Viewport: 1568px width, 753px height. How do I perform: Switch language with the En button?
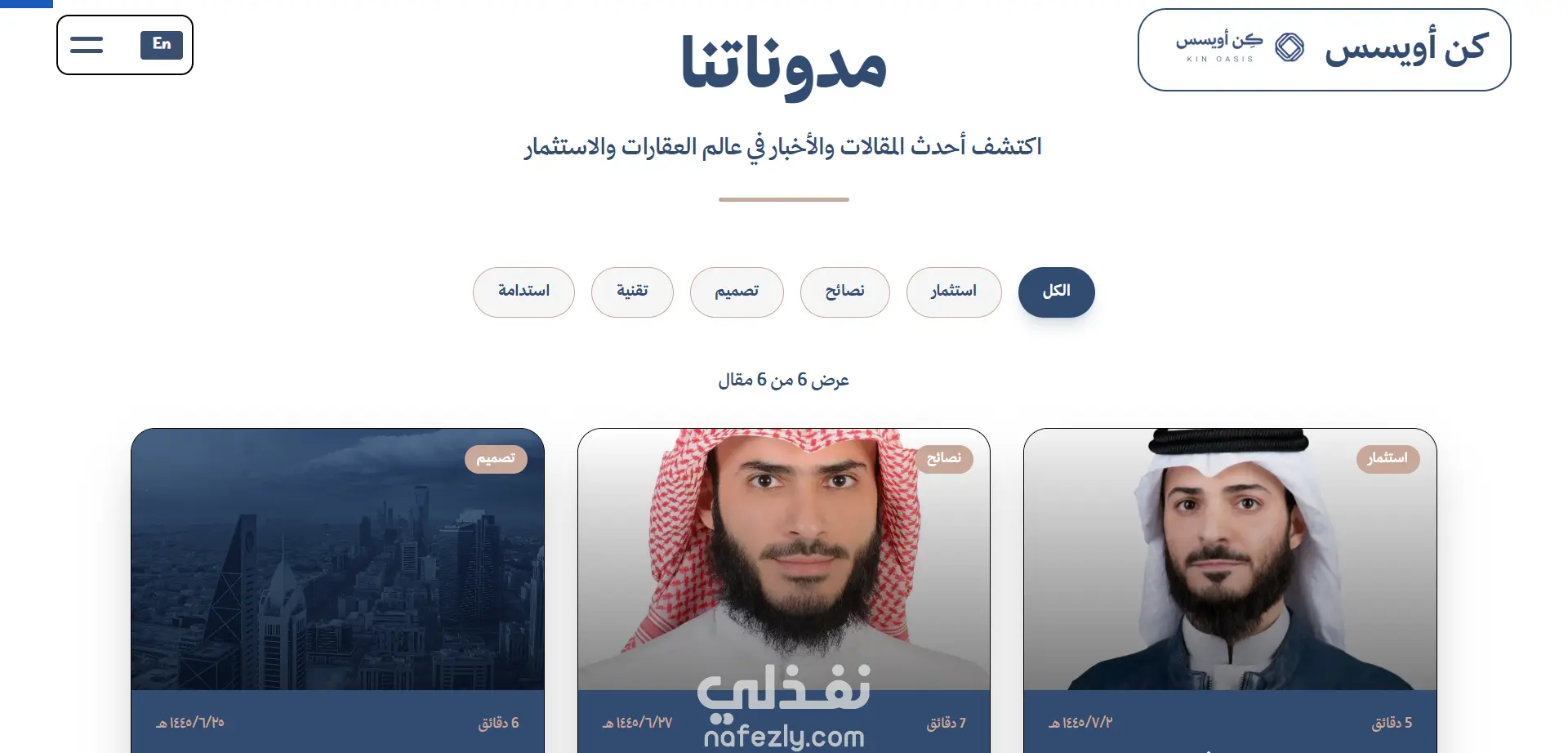point(162,44)
